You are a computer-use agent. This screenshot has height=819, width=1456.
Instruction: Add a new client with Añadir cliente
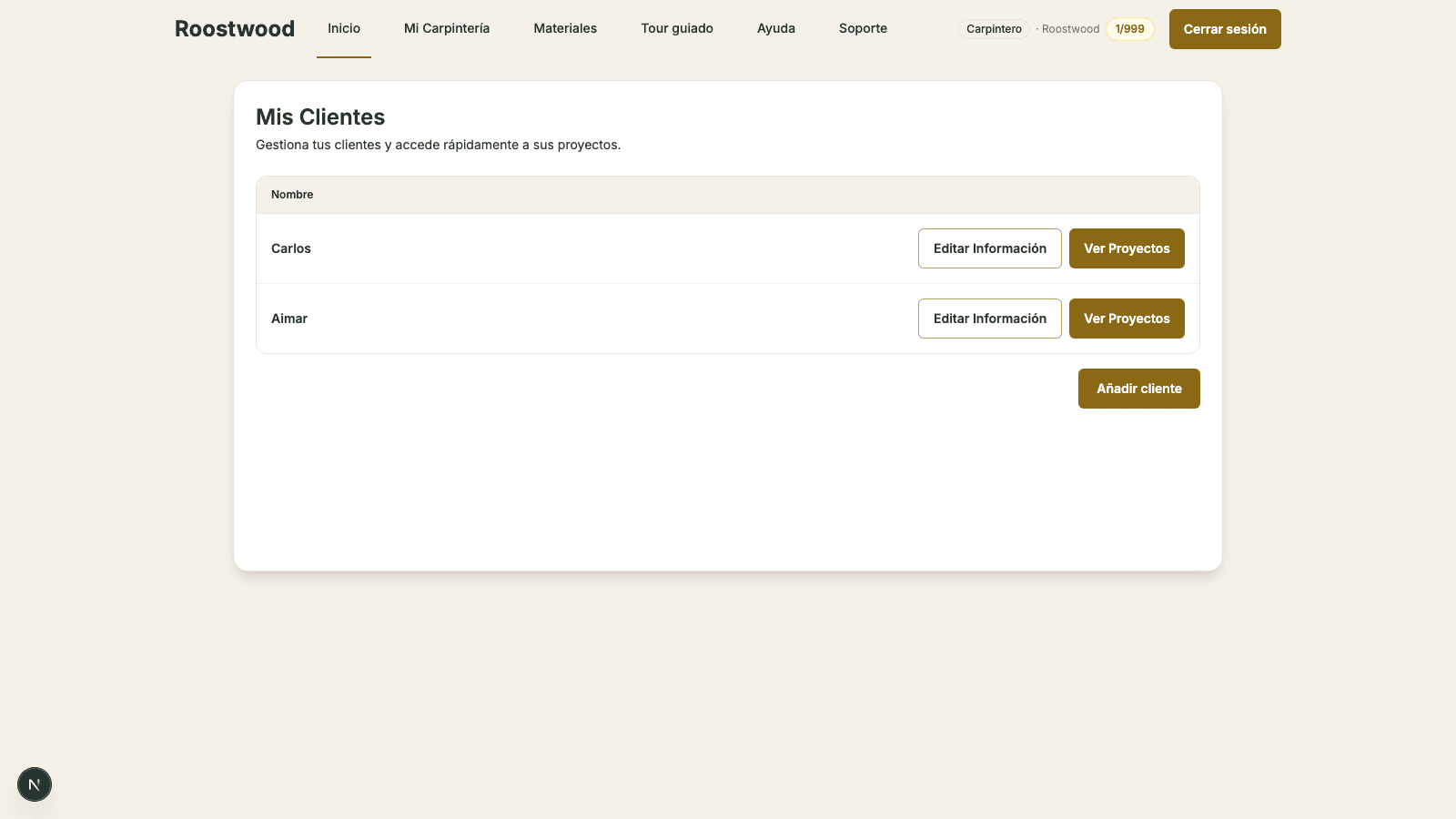1139,389
